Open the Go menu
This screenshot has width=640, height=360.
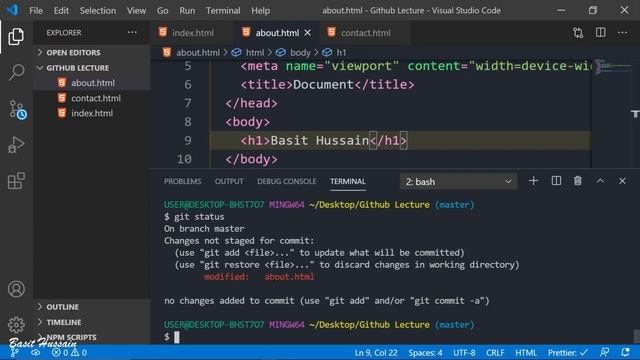pyautogui.click(x=162, y=11)
